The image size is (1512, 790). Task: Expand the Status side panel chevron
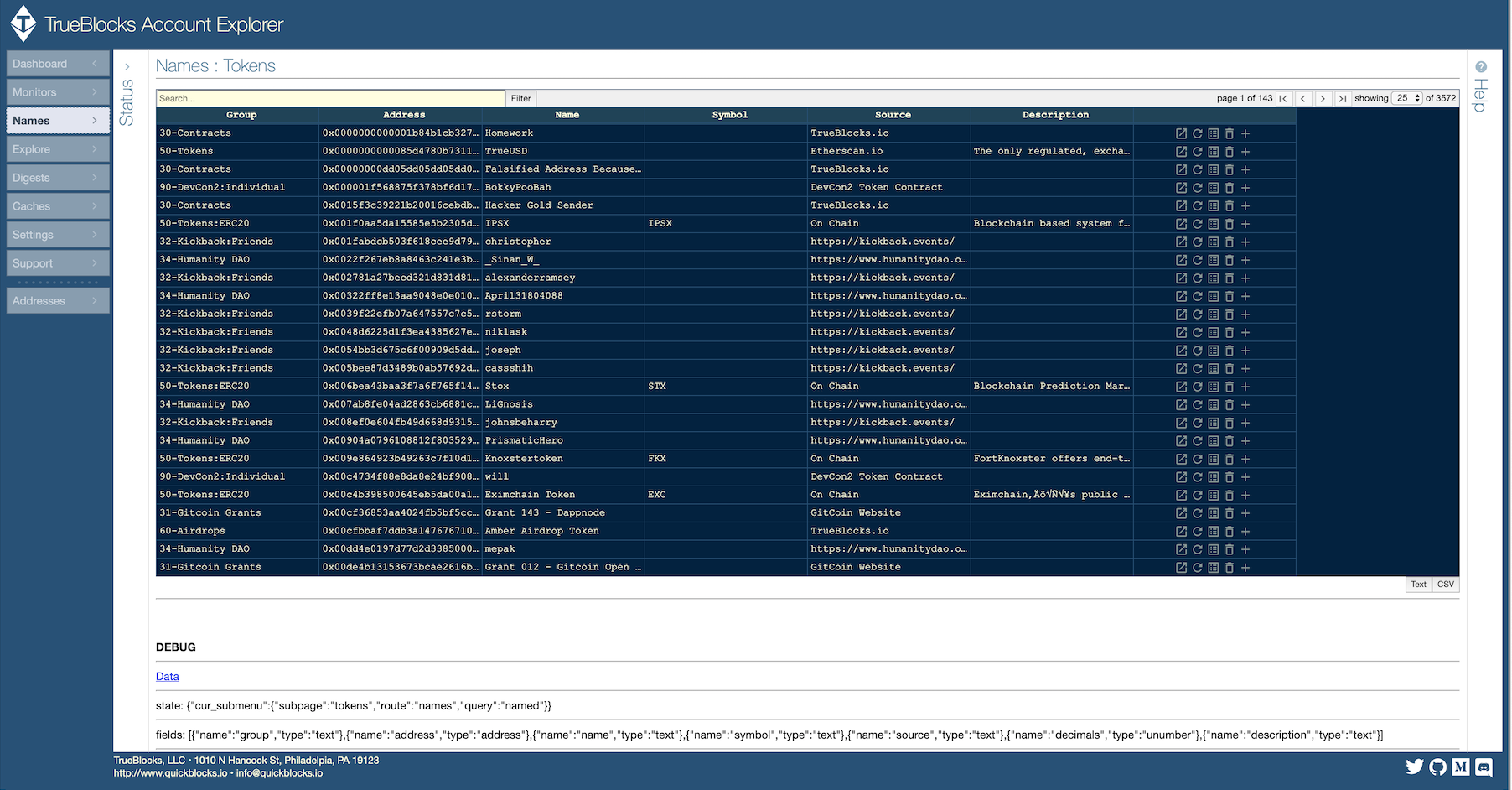coord(127,67)
